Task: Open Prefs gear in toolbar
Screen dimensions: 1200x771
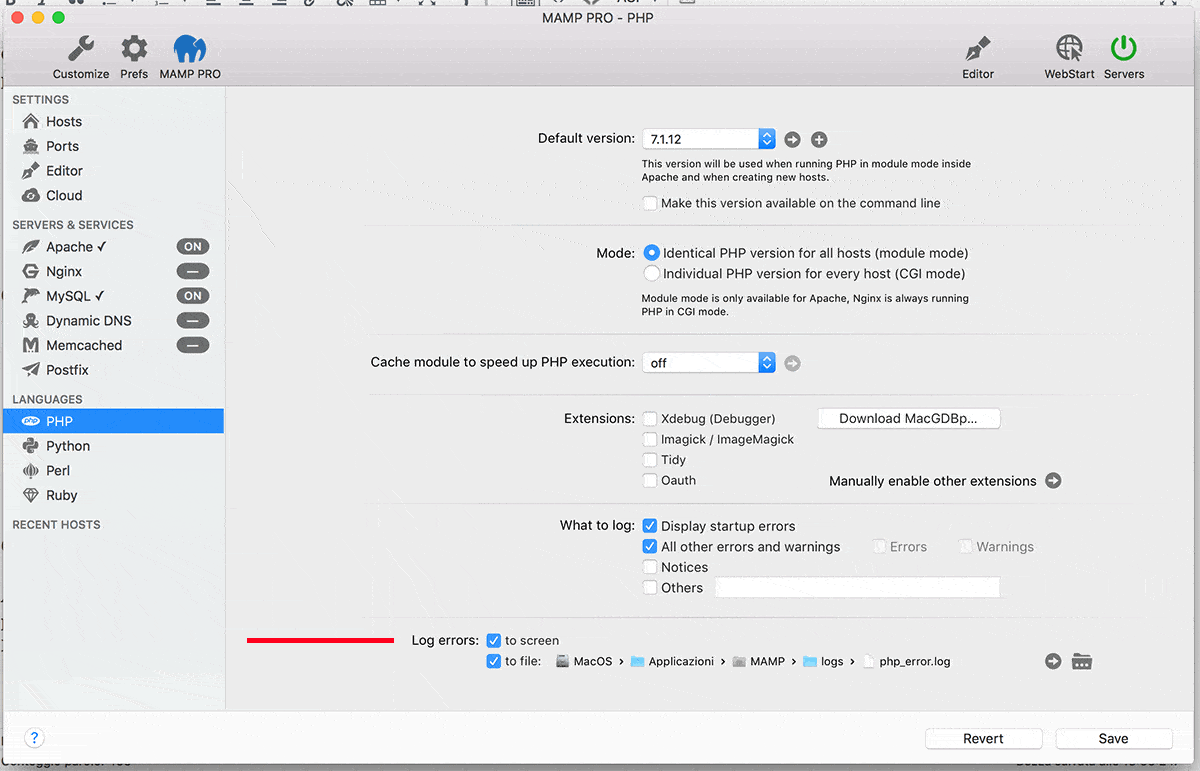Action: click(134, 57)
